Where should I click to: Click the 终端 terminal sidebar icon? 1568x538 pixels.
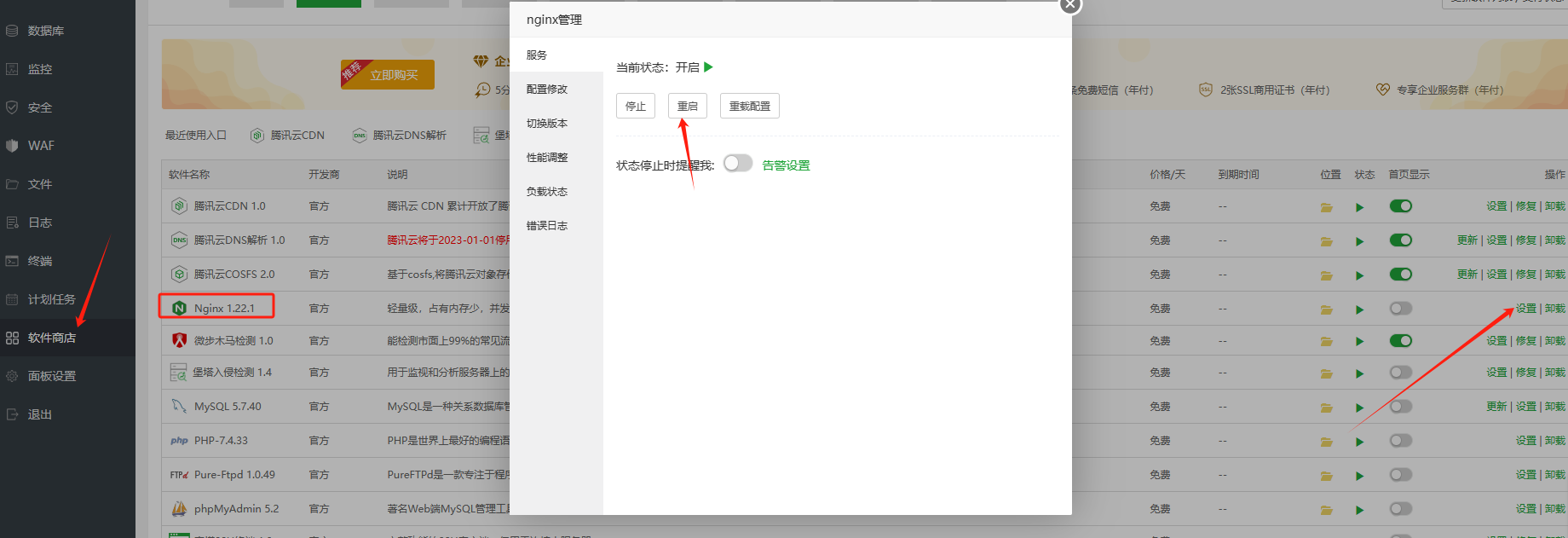(12, 261)
